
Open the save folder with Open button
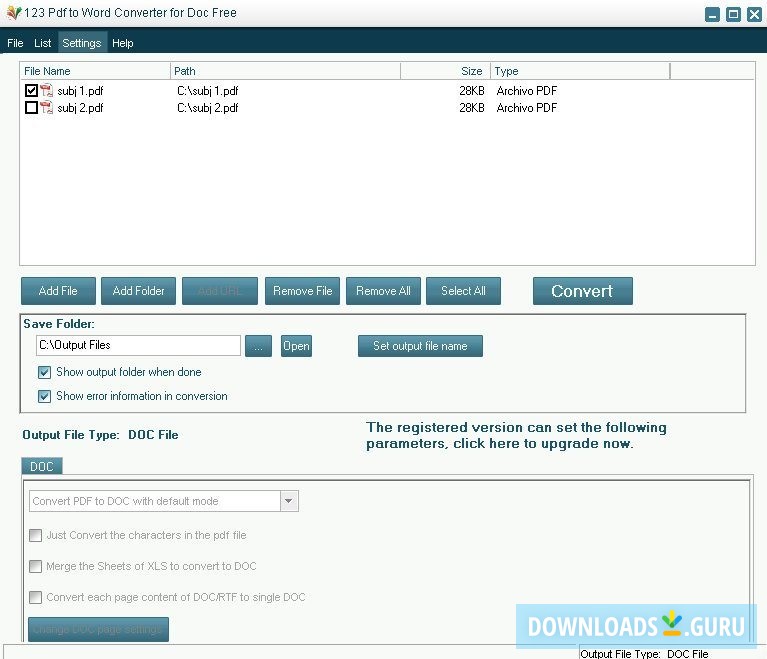tap(296, 346)
